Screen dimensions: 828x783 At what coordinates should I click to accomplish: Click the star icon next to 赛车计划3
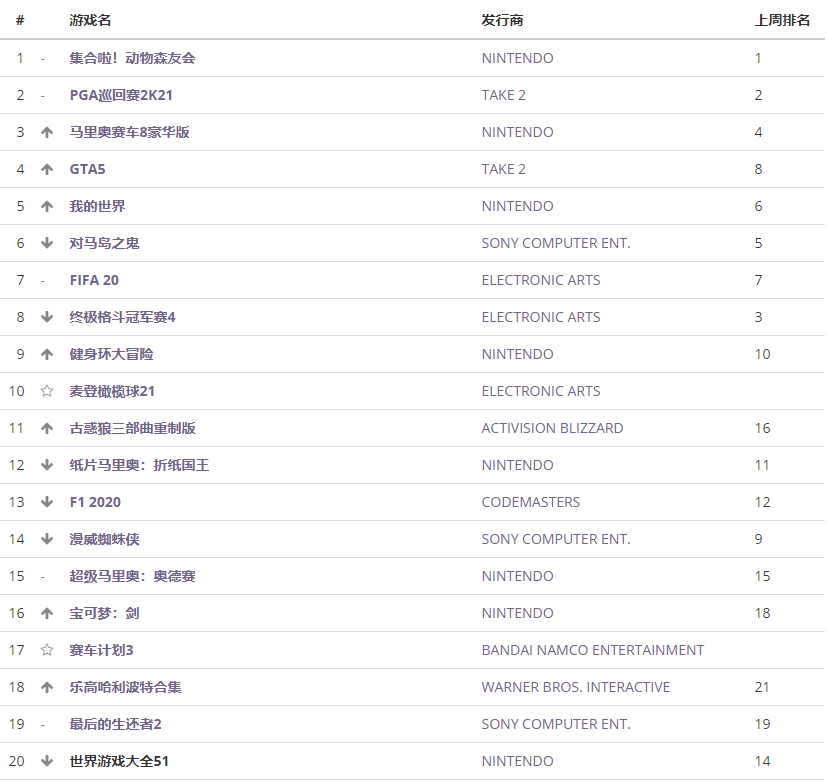(46, 650)
